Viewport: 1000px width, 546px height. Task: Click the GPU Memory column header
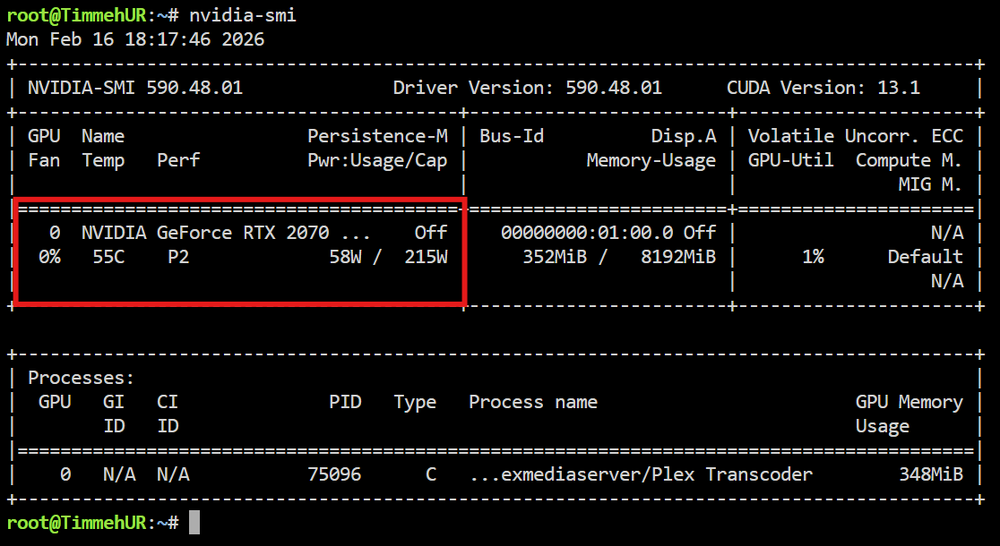click(x=909, y=402)
